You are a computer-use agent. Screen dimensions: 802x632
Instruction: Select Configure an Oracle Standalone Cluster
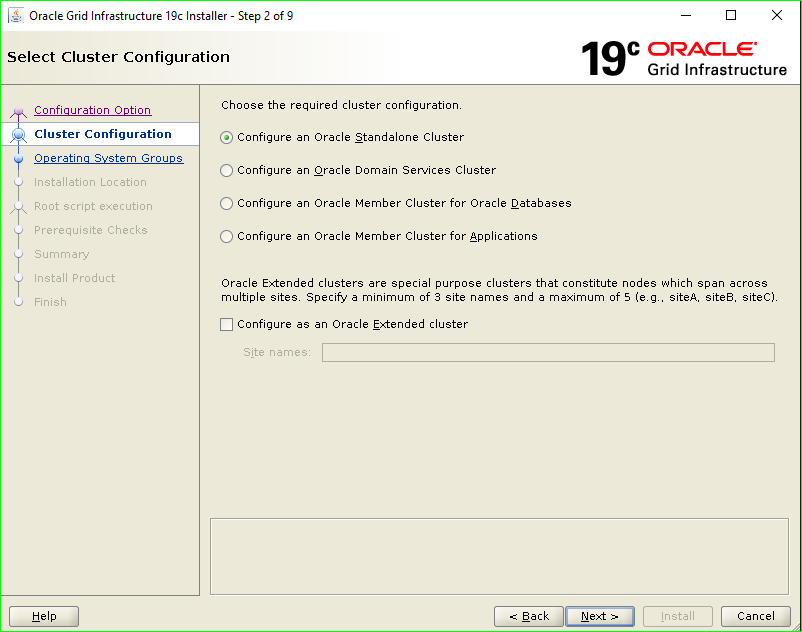[x=226, y=137]
